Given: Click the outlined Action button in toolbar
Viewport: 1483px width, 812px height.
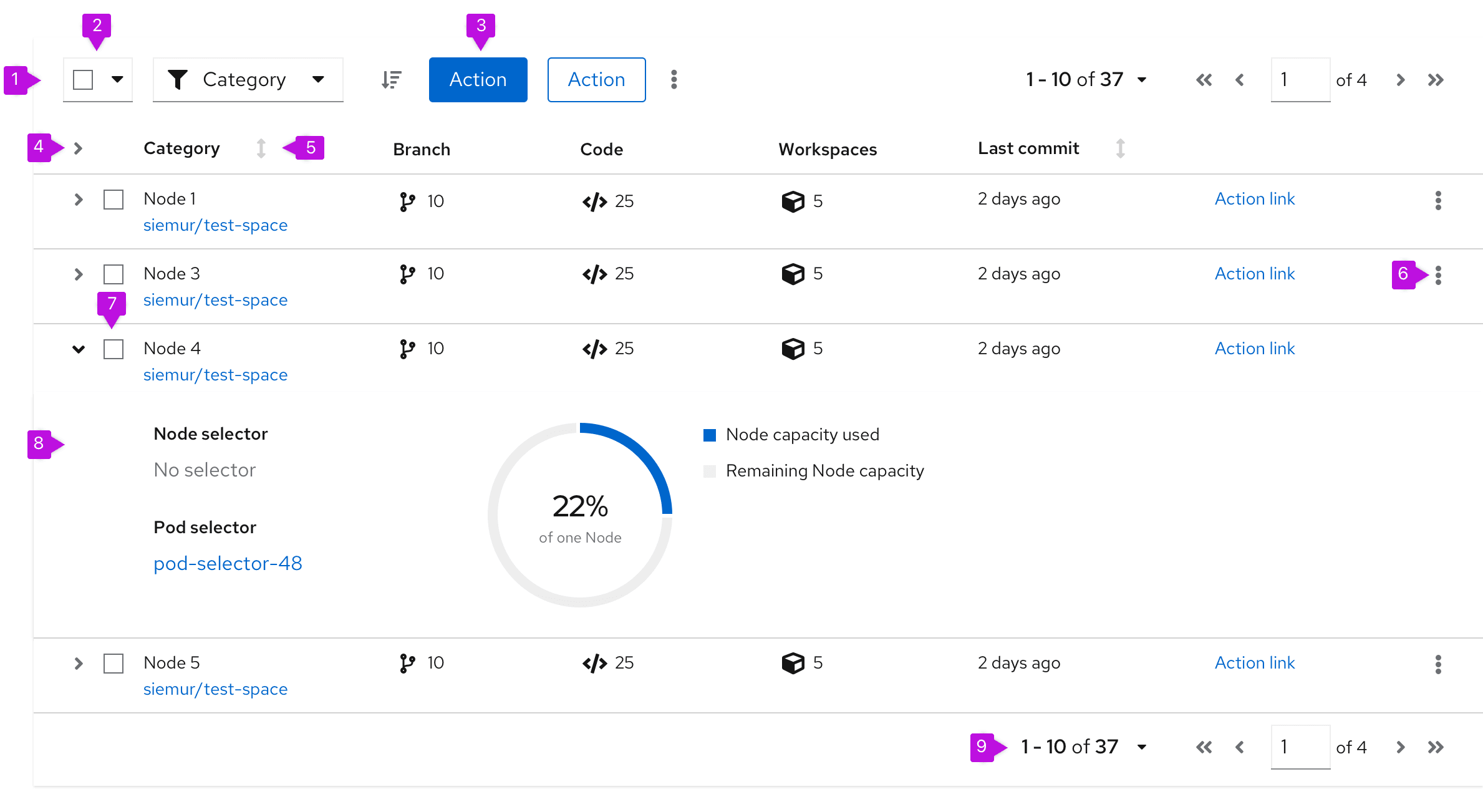Looking at the screenshot, I should (x=595, y=80).
